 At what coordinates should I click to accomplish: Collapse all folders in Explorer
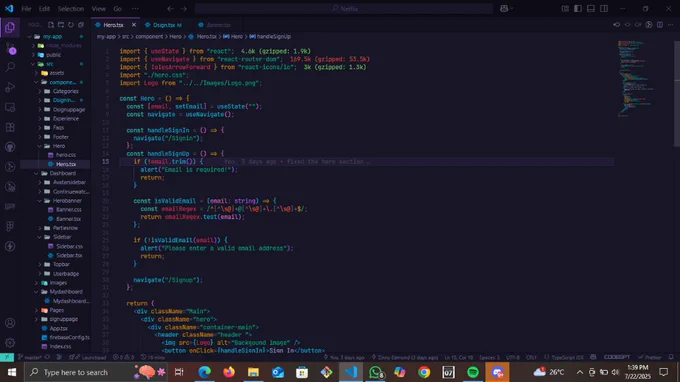pos(81,25)
